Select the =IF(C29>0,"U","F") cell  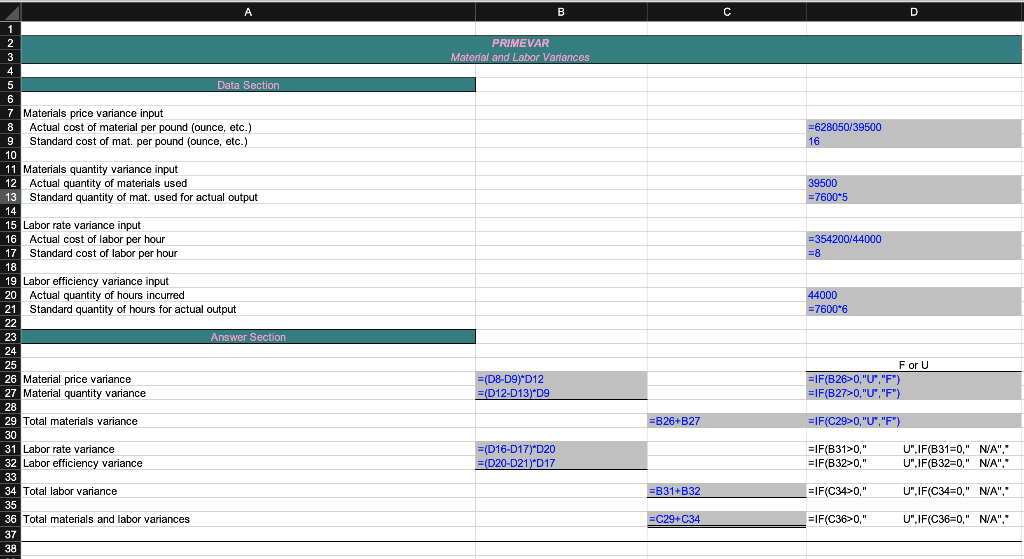coord(914,421)
